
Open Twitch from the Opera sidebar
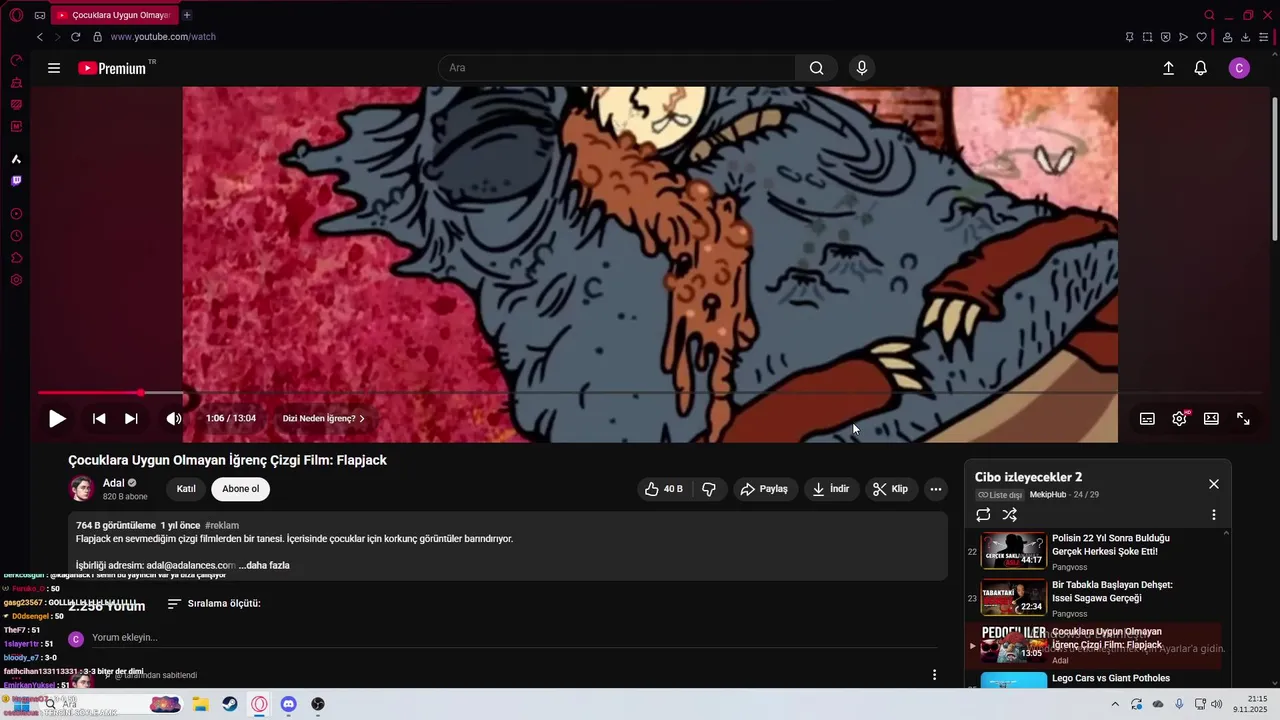(x=16, y=181)
